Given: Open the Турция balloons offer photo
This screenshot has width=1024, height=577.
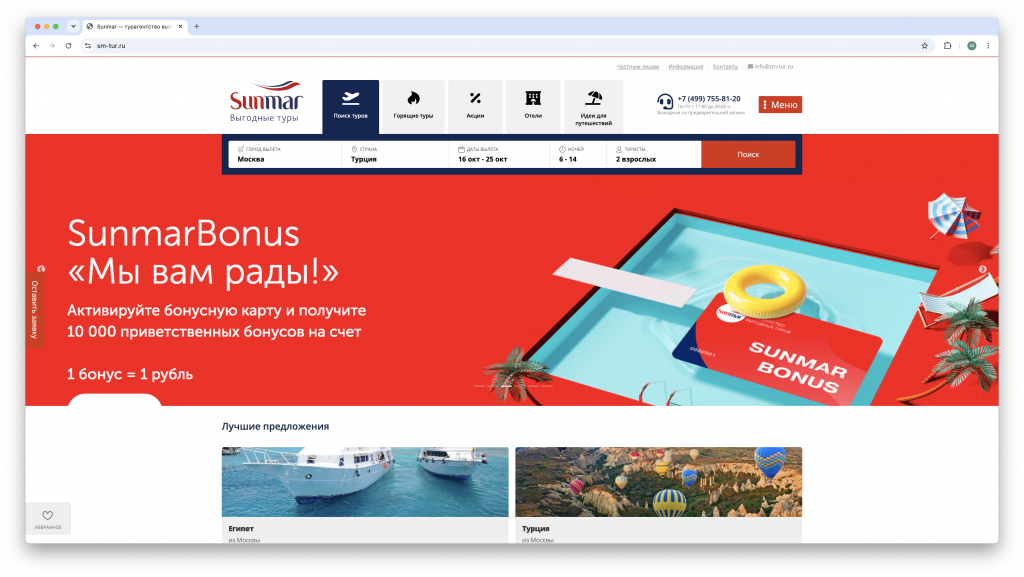Looking at the screenshot, I should [x=658, y=482].
